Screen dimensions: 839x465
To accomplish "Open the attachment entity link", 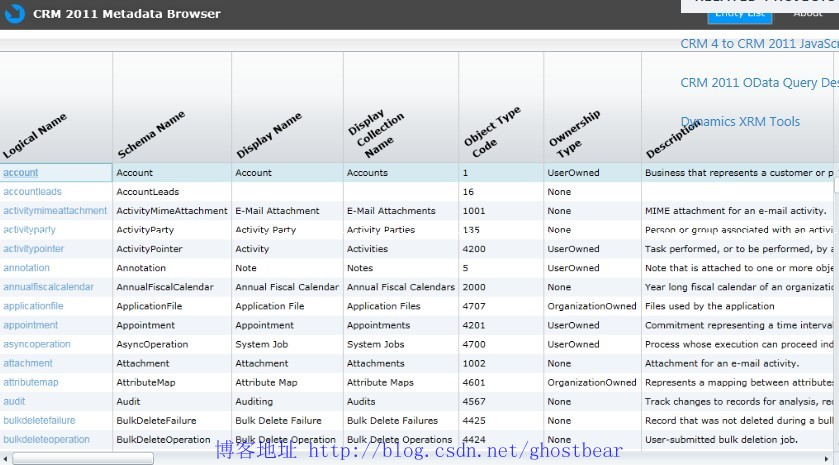I will click(28, 363).
